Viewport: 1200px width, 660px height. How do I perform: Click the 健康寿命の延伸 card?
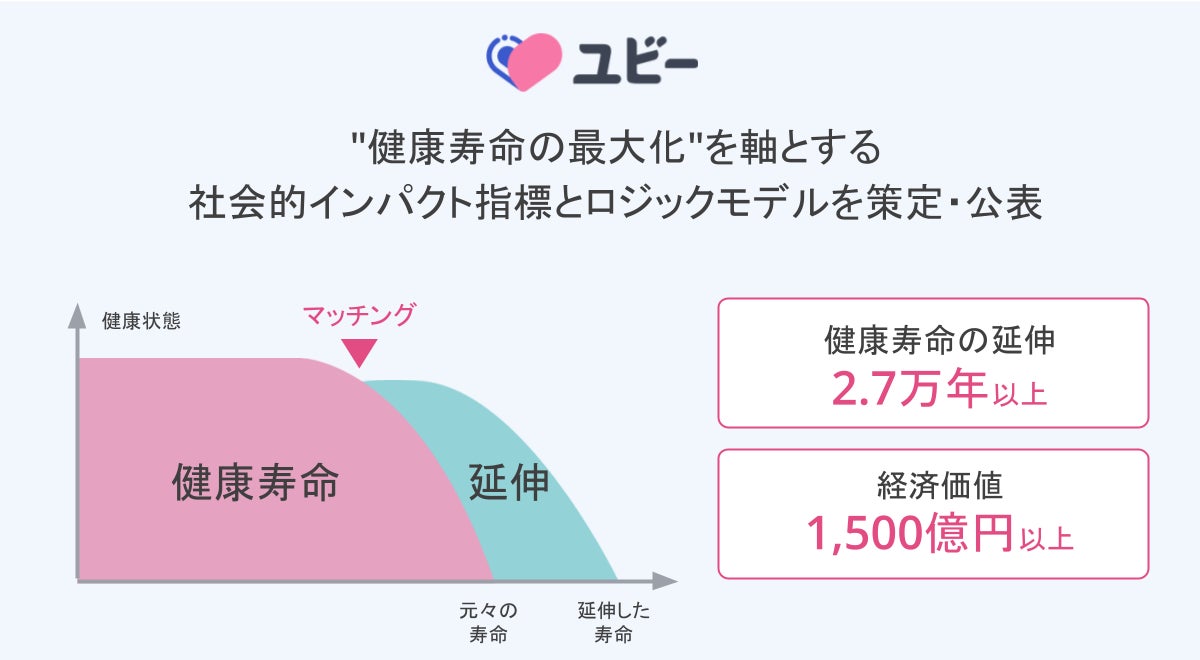point(933,362)
